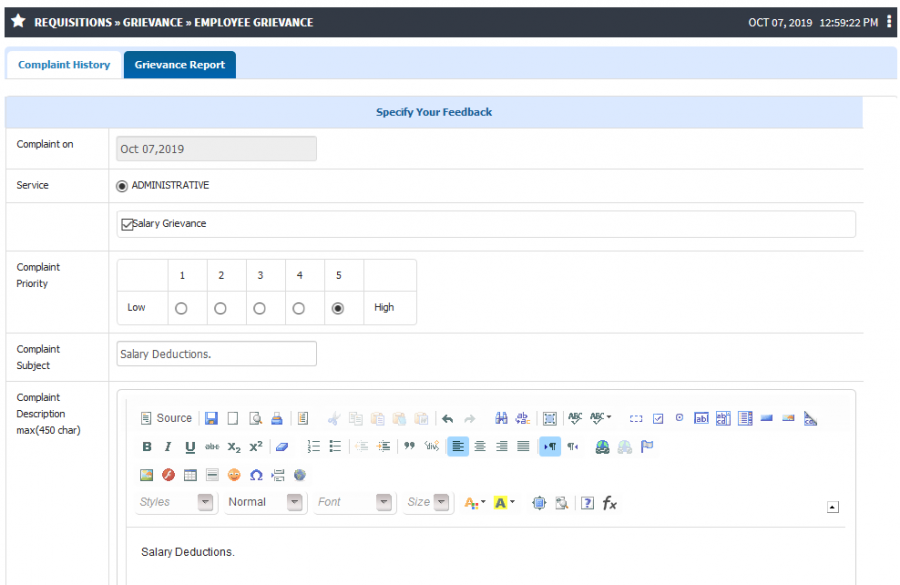Toggle Strikethrough formatting

click(212, 447)
